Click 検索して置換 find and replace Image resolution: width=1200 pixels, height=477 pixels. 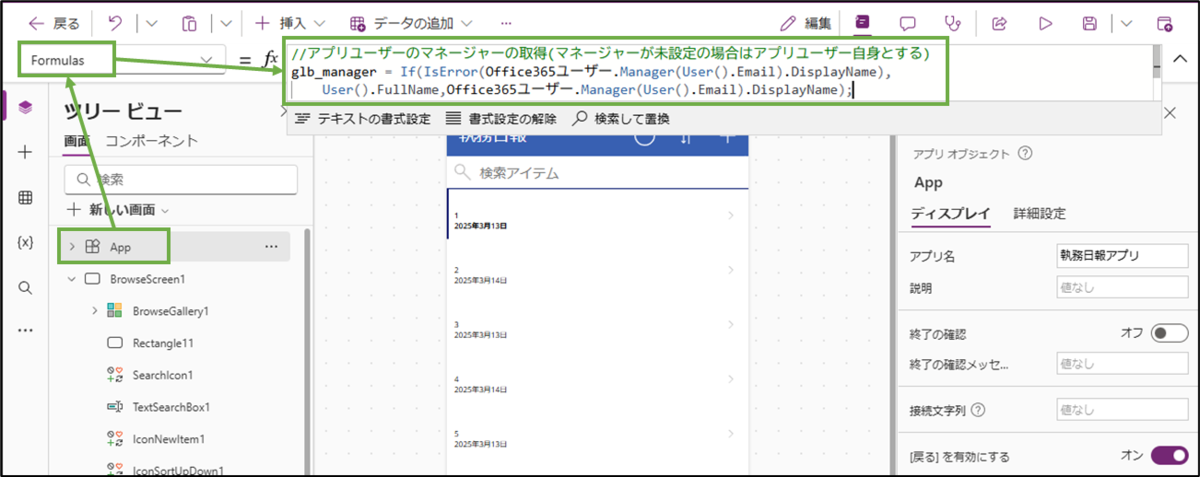[621, 118]
